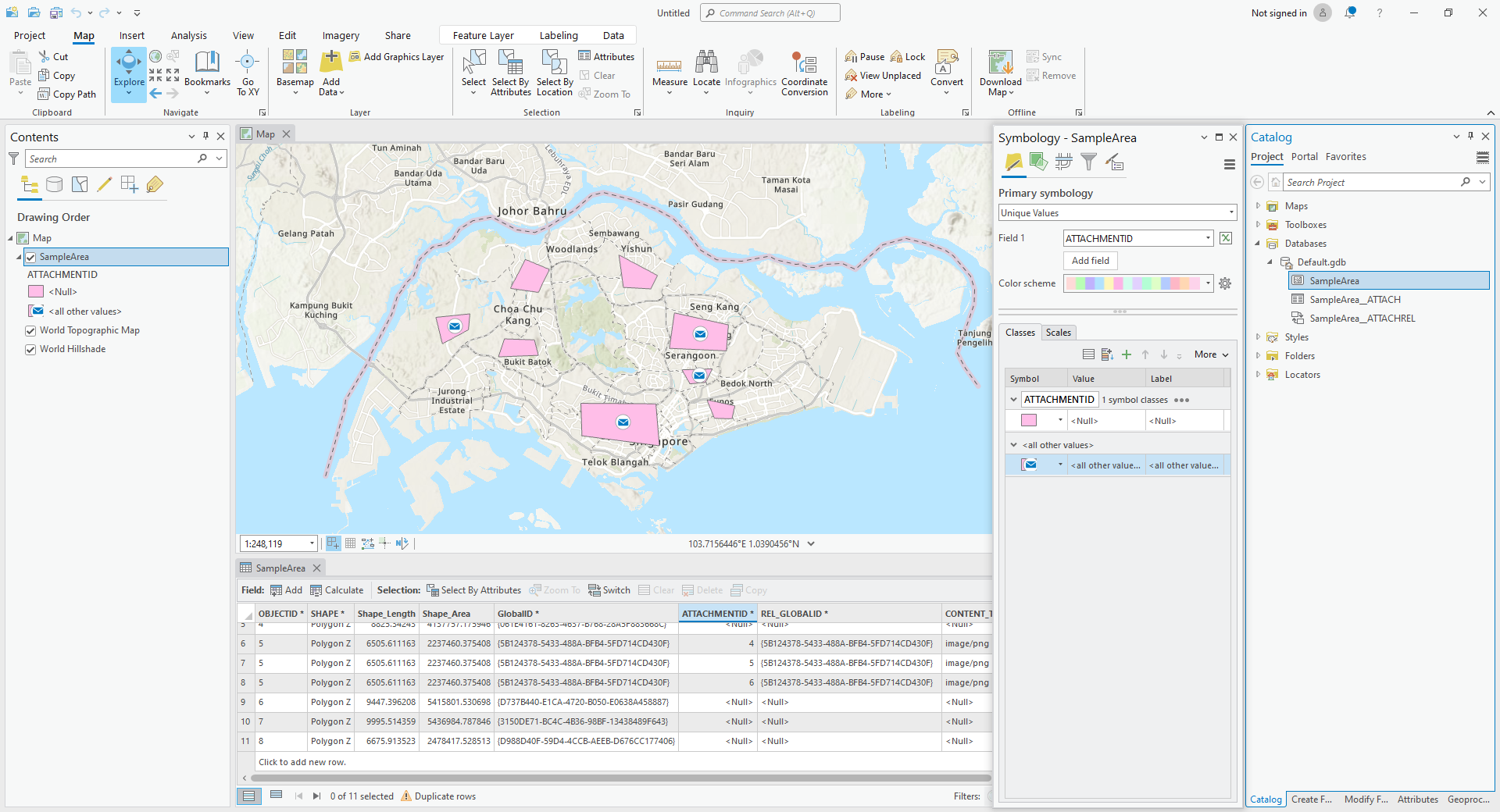Expand the Maps node in Catalog
The width and height of the screenshot is (1500, 812).
pyautogui.click(x=1258, y=205)
